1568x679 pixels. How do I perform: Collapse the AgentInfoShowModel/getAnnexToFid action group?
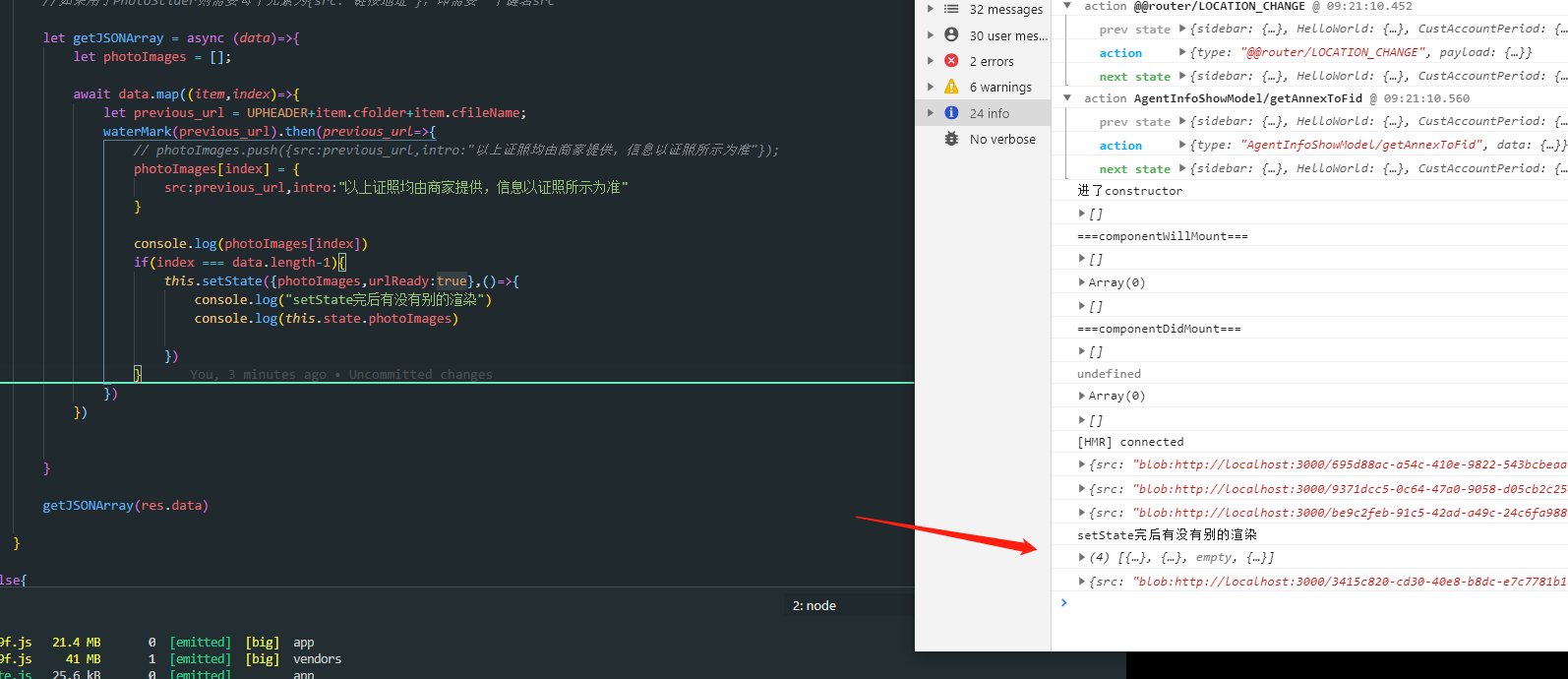point(1067,97)
